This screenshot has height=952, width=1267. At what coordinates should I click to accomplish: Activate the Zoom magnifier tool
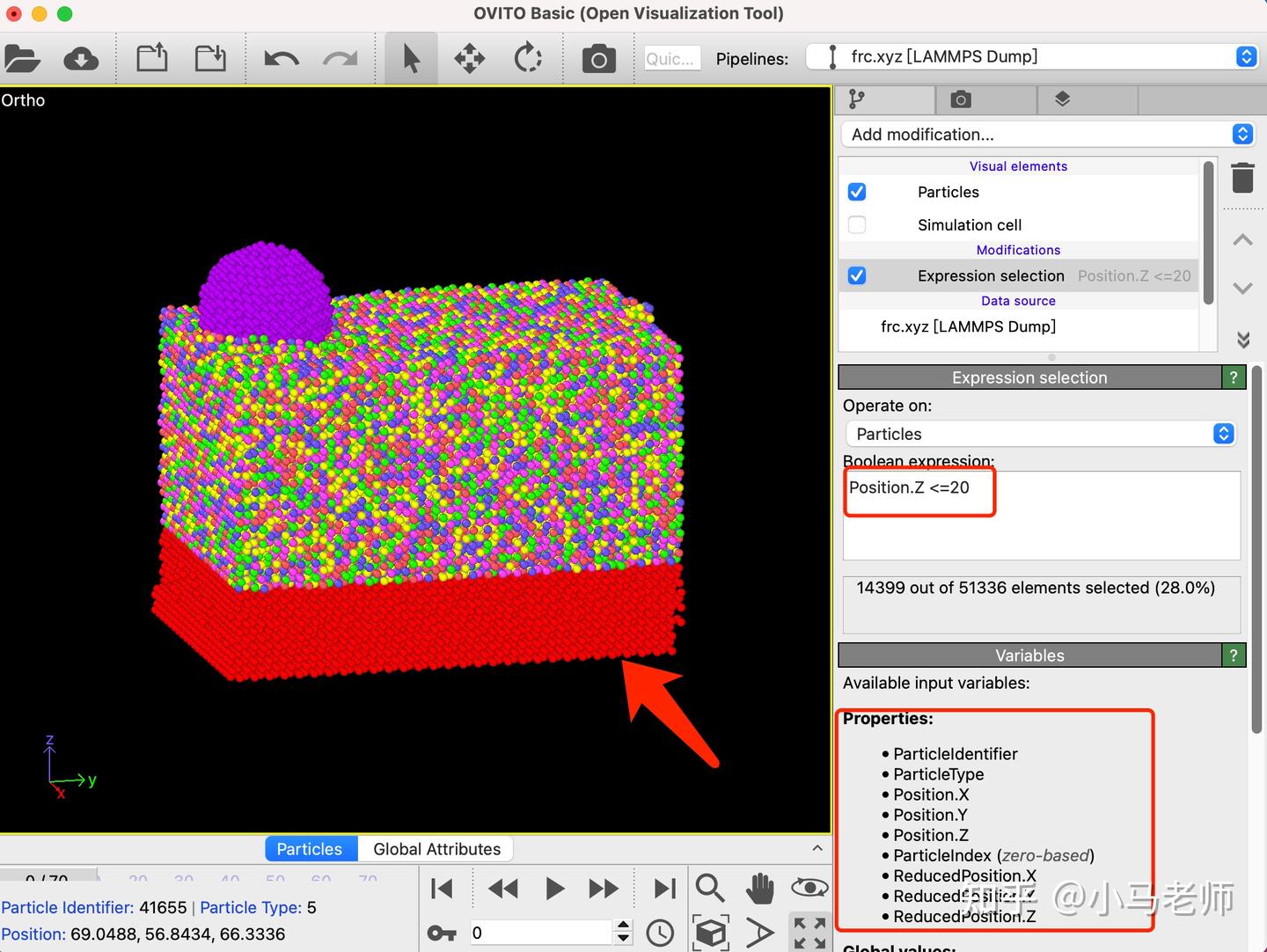[x=709, y=889]
